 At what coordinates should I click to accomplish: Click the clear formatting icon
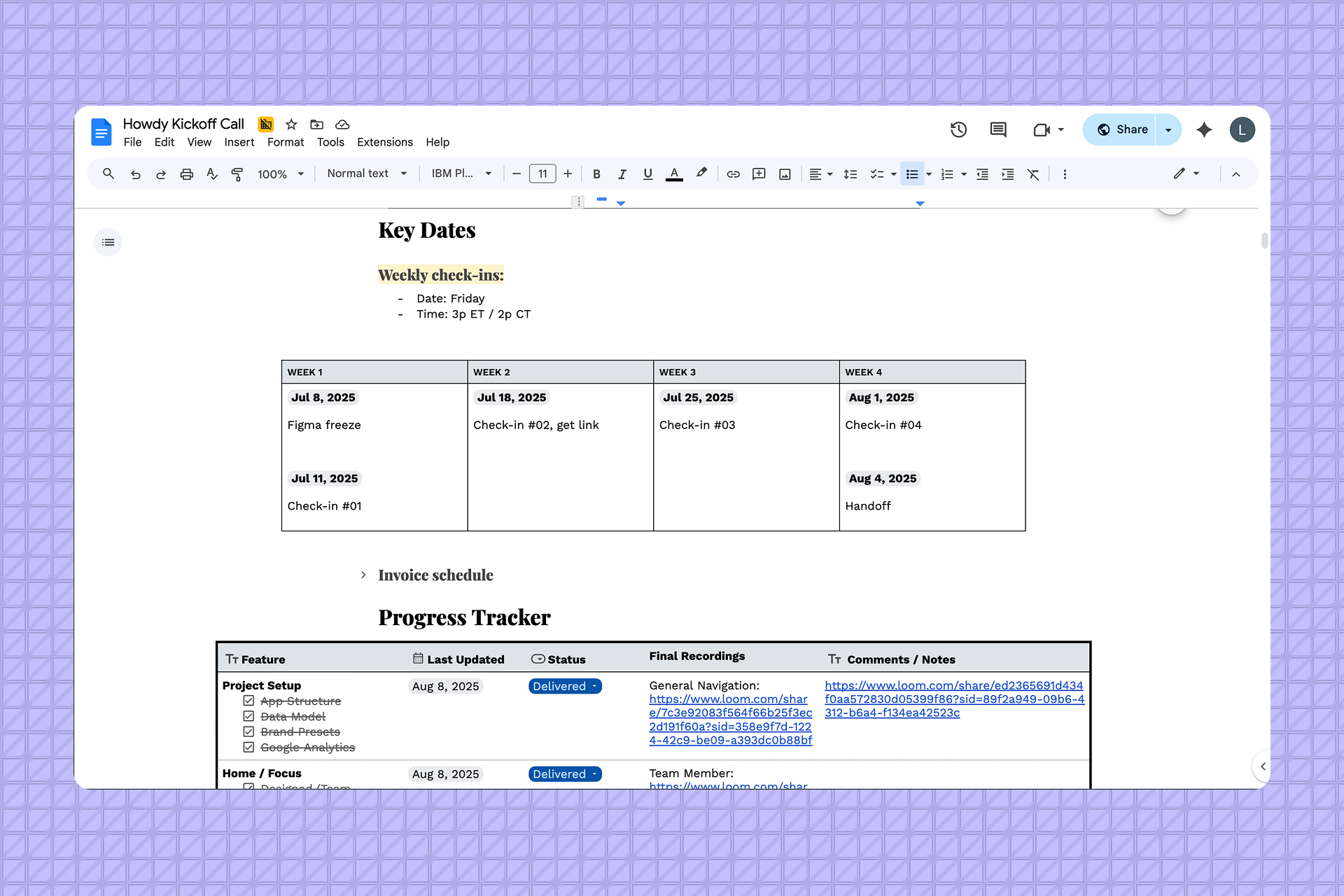coord(1033,174)
